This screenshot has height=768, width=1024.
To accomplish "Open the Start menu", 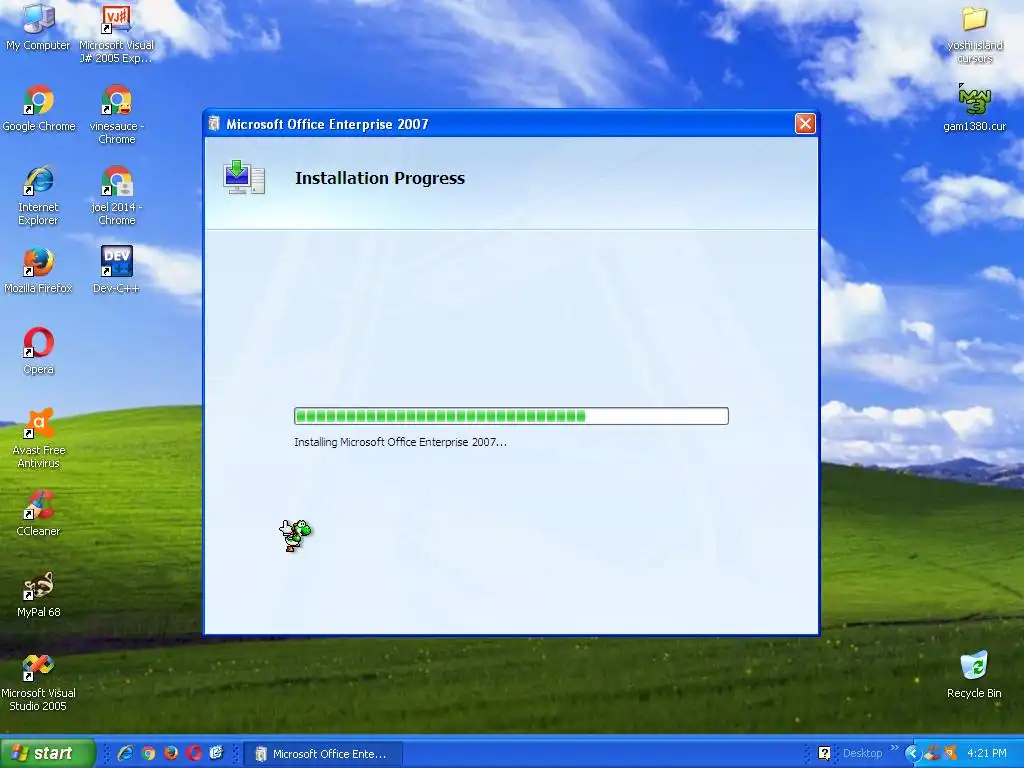I will click(x=48, y=753).
